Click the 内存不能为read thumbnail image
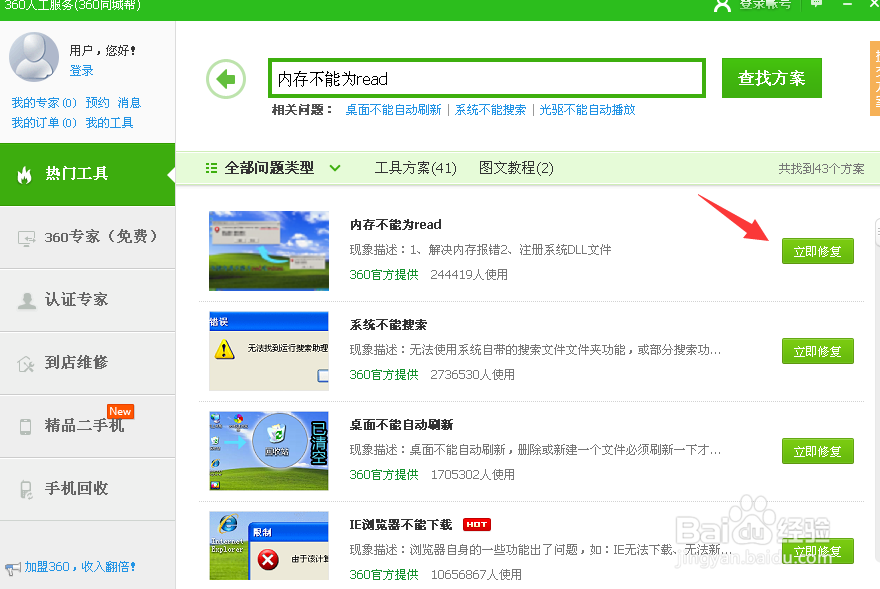The width and height of the screenshot is (880, 589). 268,250
